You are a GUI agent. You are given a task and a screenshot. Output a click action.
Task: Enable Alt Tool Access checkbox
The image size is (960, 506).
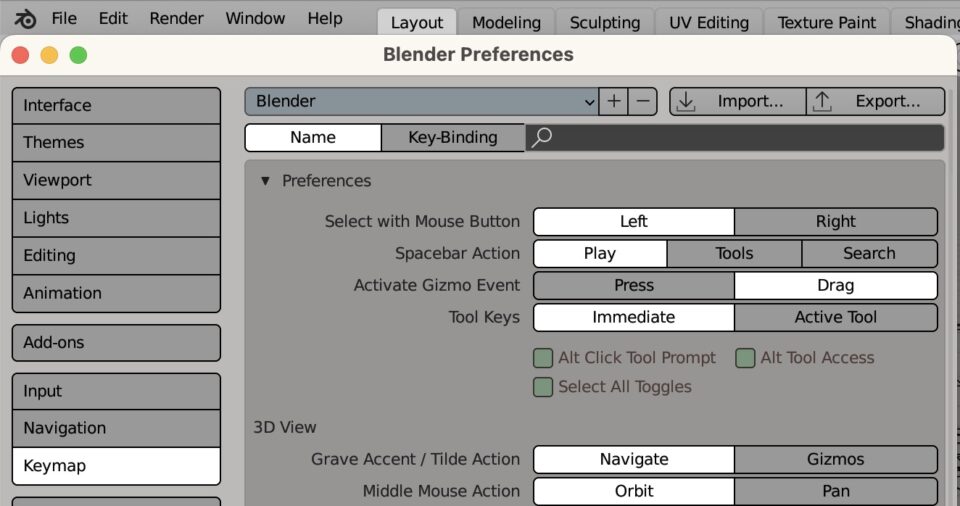[745, 358]
